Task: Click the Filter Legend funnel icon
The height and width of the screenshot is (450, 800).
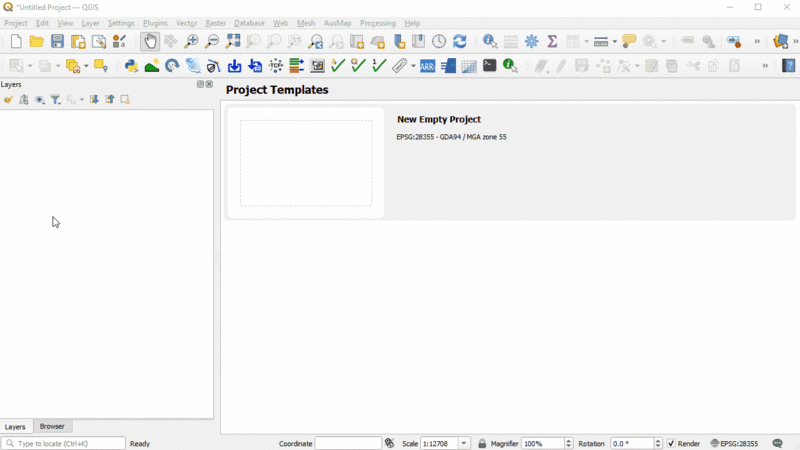Action: coord(56,100)
